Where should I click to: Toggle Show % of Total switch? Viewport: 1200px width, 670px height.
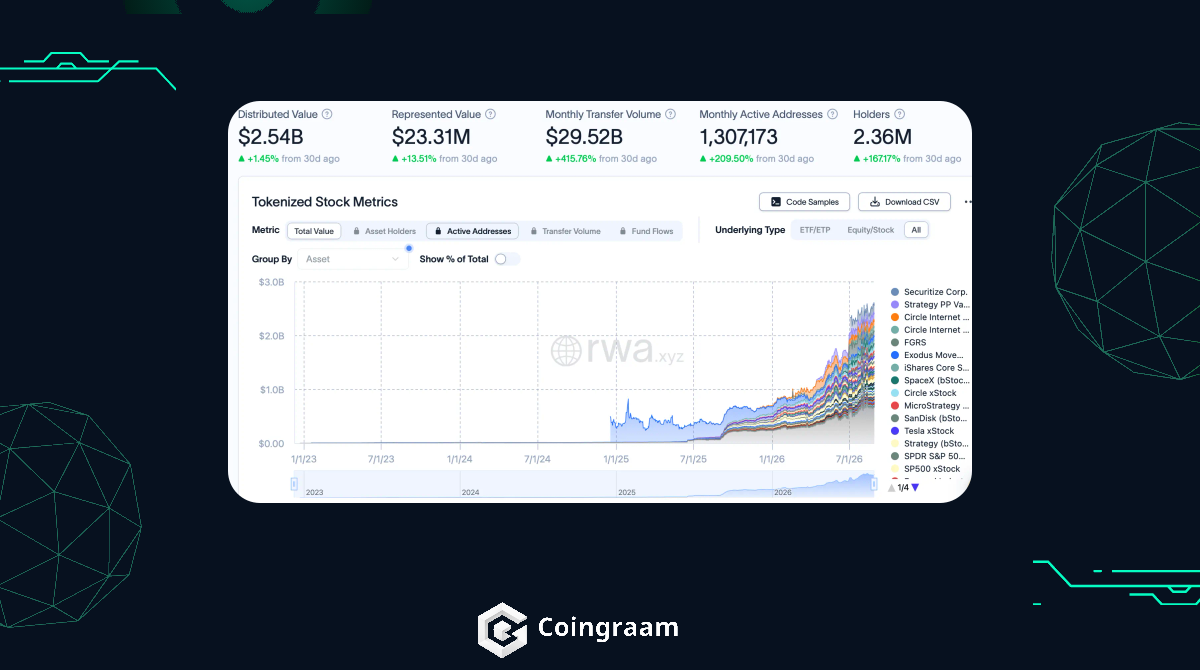pyautogui.click(x=506, y=259)
